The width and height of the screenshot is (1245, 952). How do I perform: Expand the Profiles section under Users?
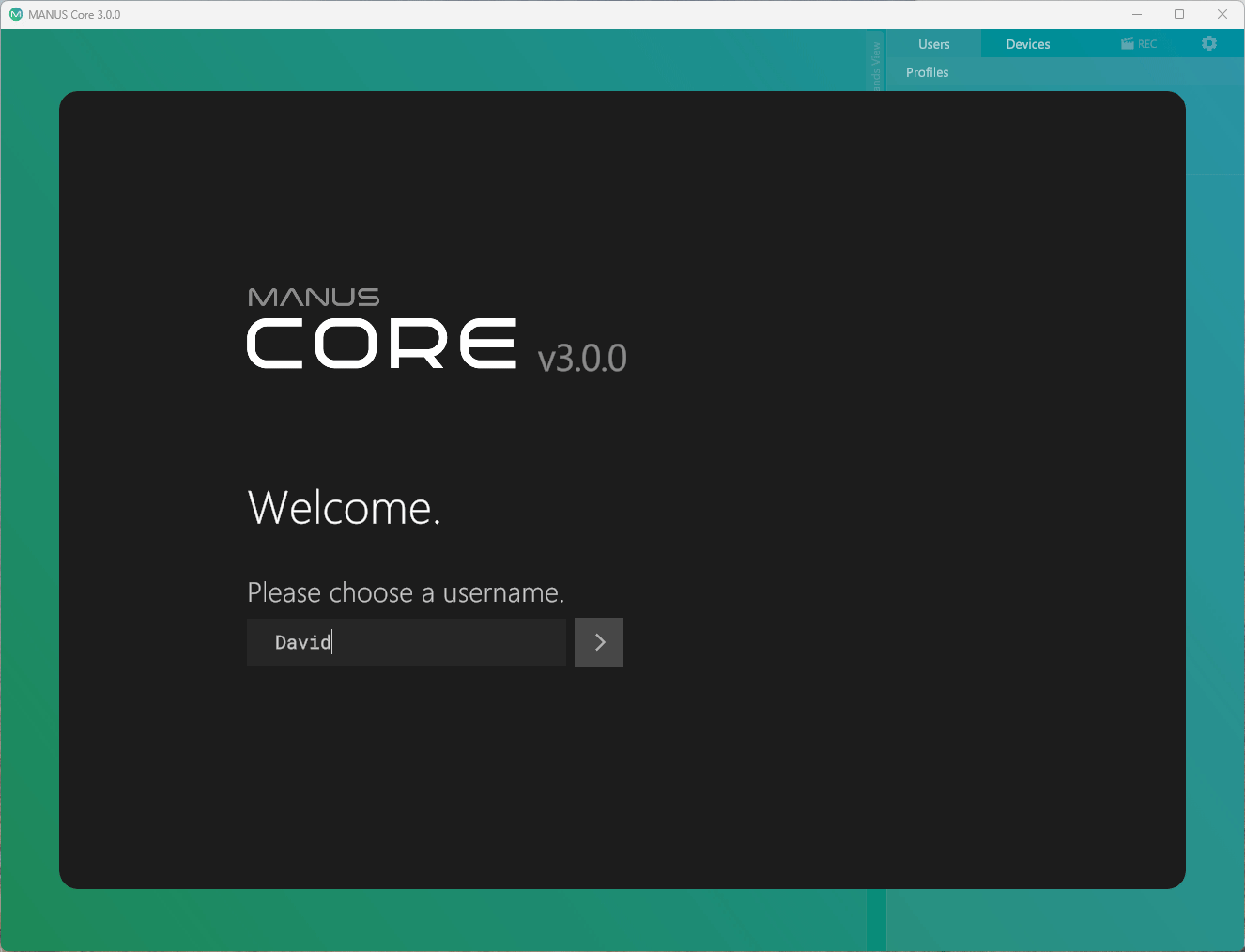(927, 72)
